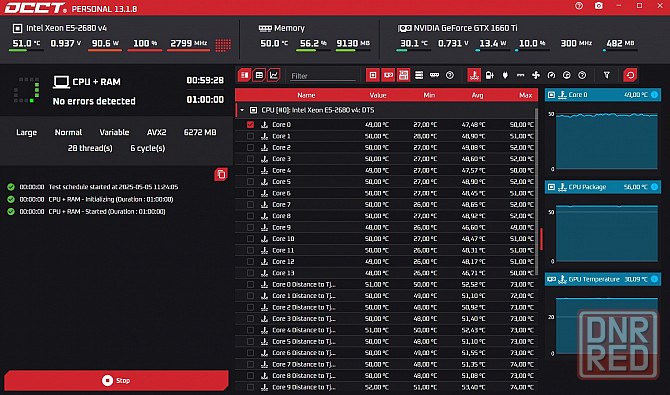Click the Core 0 temperature graph area
Screen dimensions: 670x395
[x=606, y=141]
